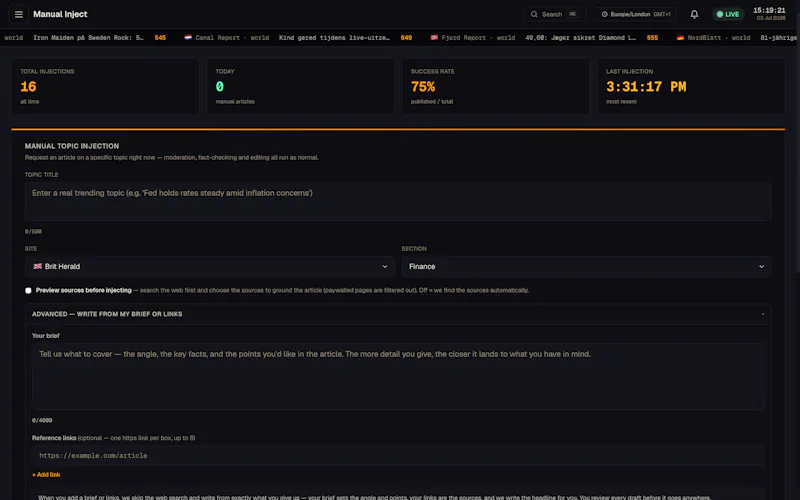Open the Europe/London timezone selector
The image size is (800, 500).
point(636,14)
